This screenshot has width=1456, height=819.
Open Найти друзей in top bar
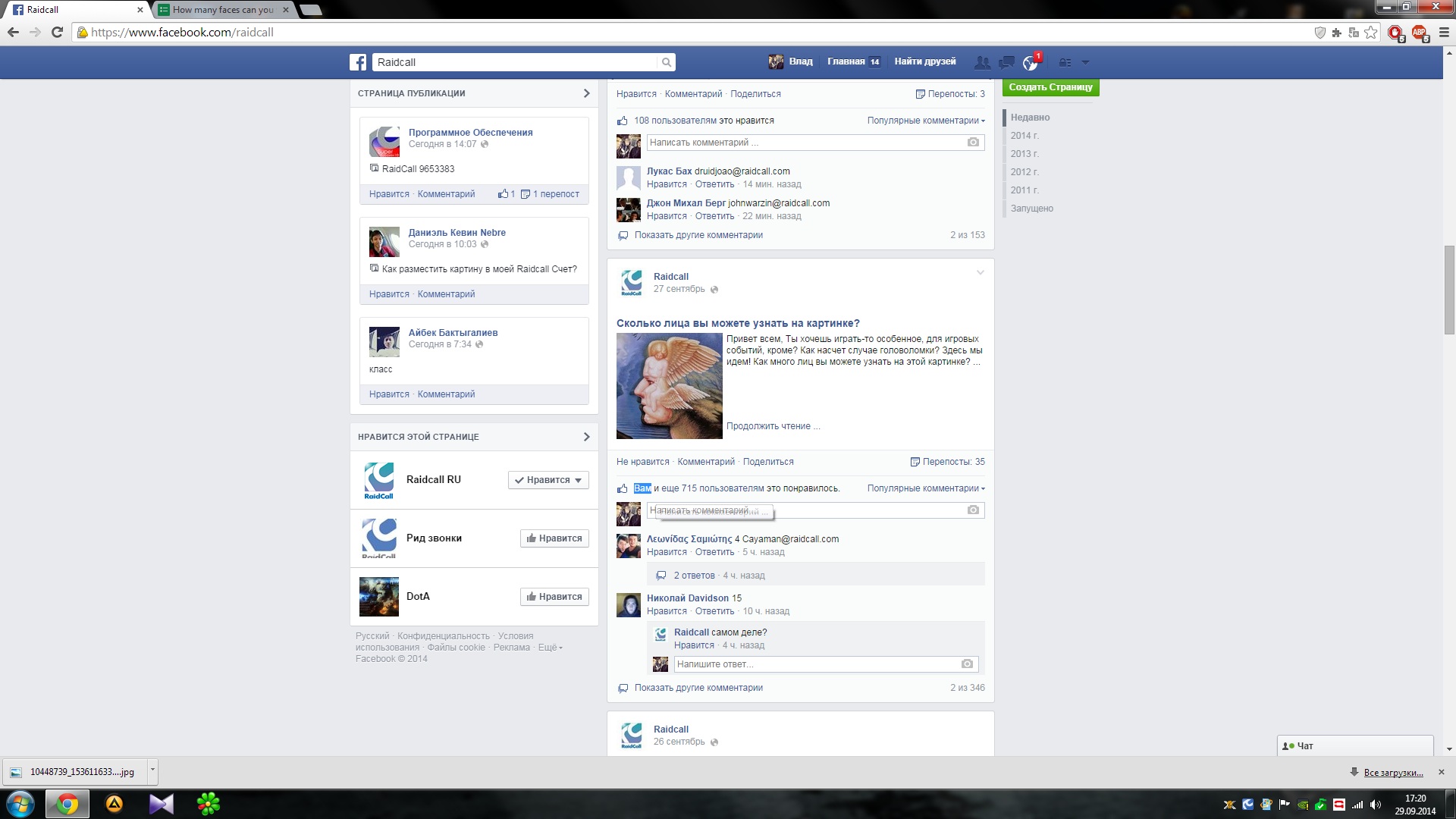pos(924,61)
